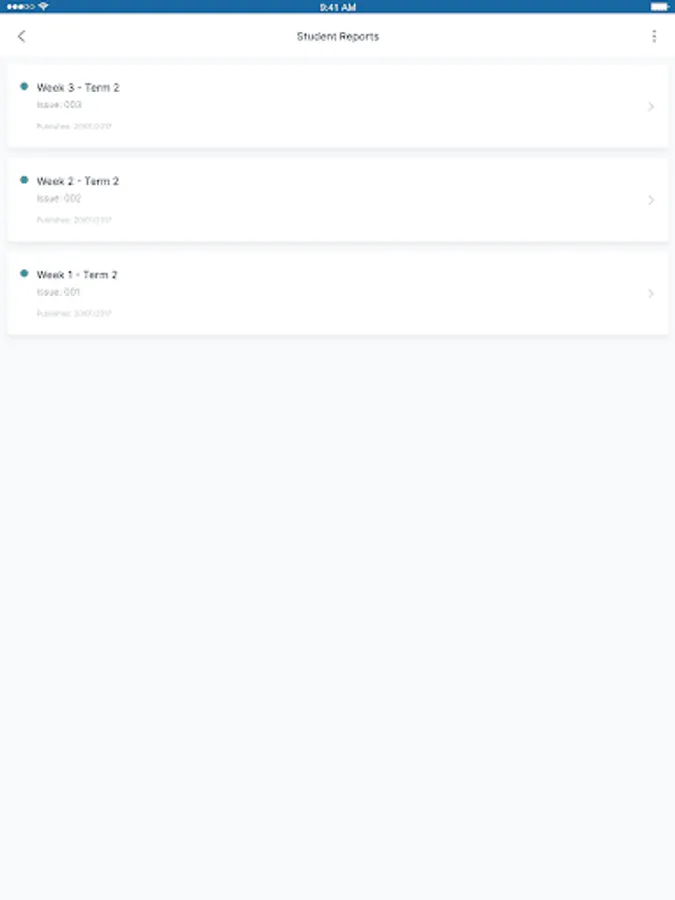Tap the teal dot beside Week 3 - Term 2
The width and height of the screenshot is (675, 900).
(24, 87)
